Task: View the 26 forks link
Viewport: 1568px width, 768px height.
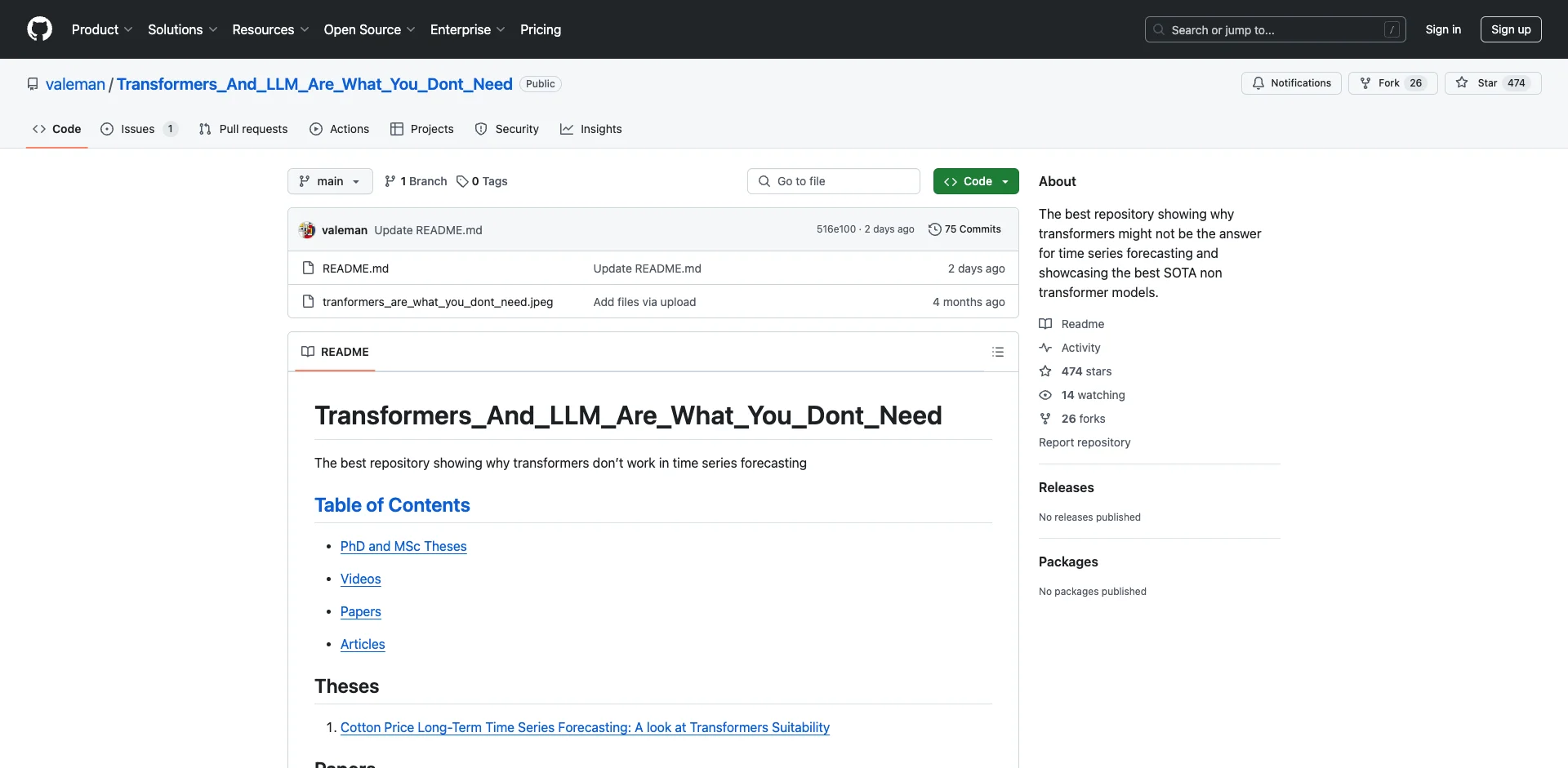Action: [1072, 419]
